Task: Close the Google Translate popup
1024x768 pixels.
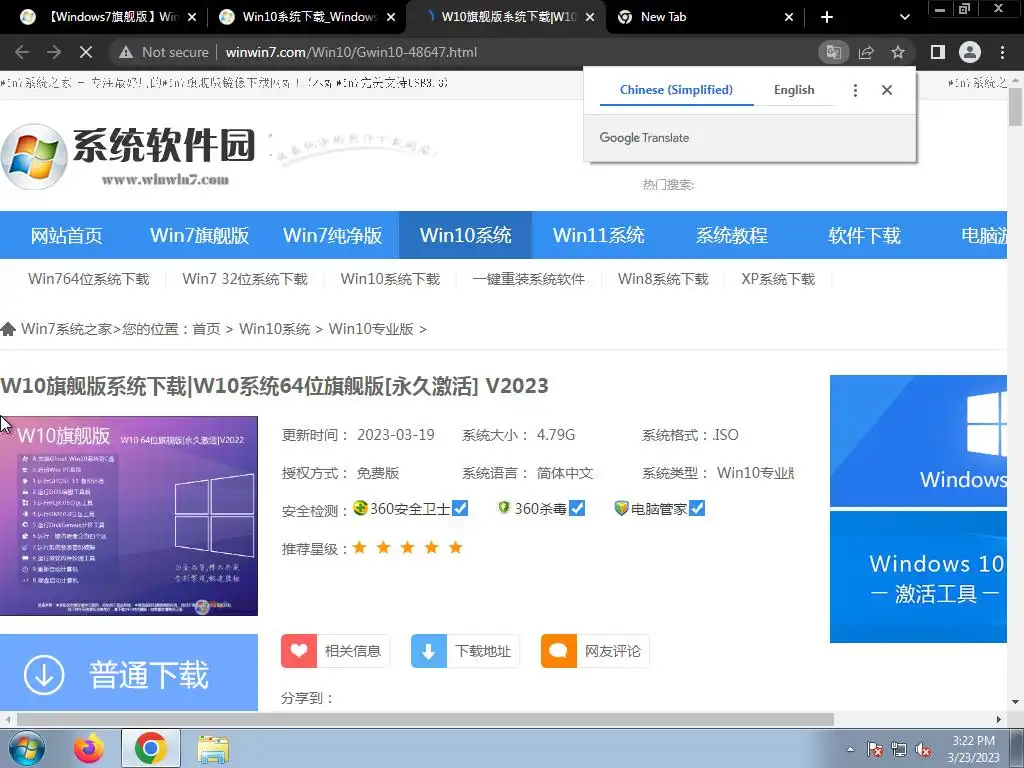Action: coord(887,90)
